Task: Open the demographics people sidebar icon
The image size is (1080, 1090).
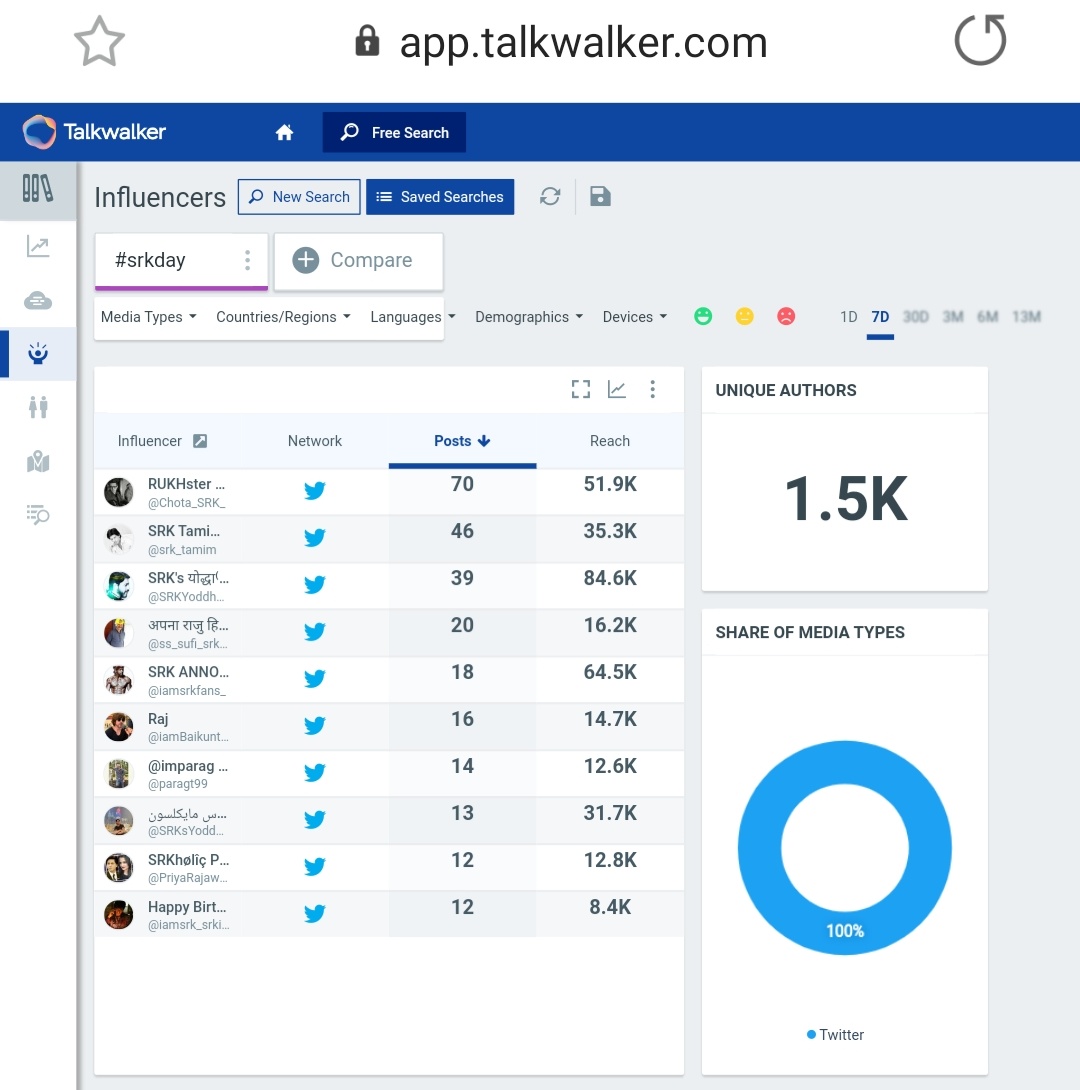Action: click(38, 407)
